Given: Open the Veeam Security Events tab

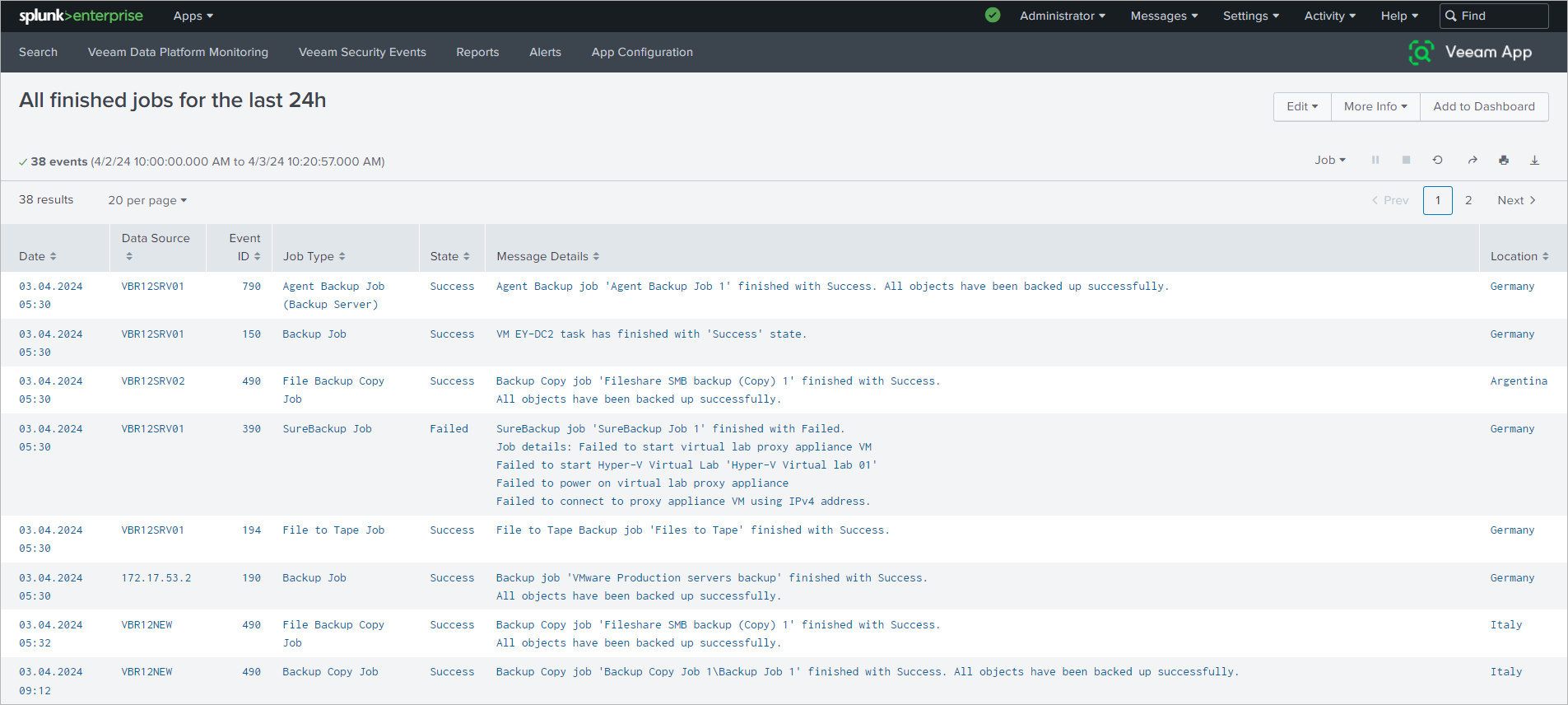Looking at the screenshot, I should click(362, 52).
